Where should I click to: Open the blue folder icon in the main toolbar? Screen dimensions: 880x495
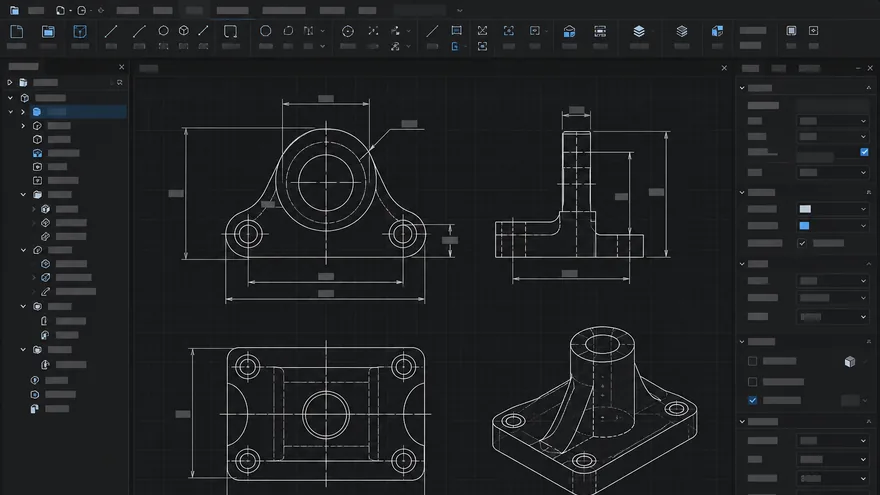(x=48, y=31)
